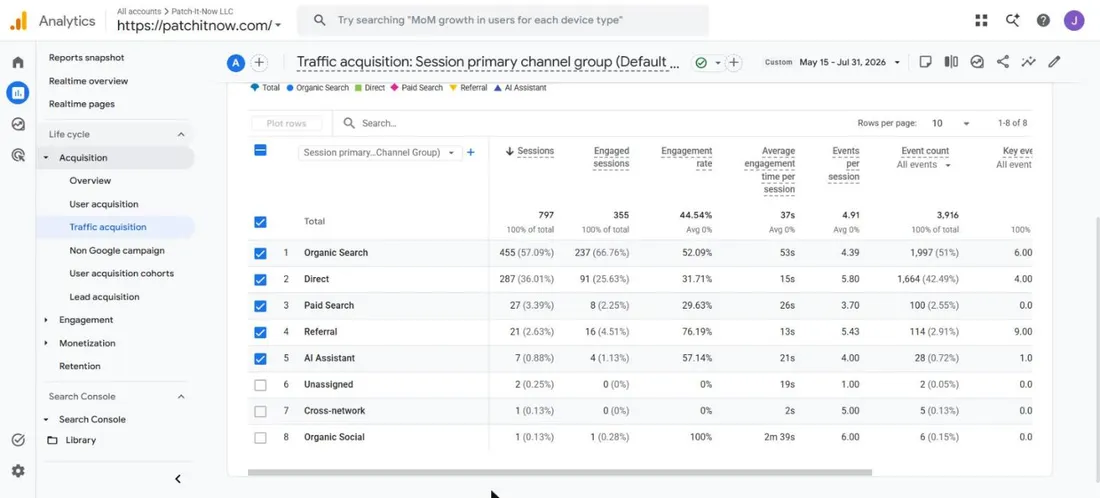
Task: Check the Organic Social row checkbox
Action: [260, 438]
